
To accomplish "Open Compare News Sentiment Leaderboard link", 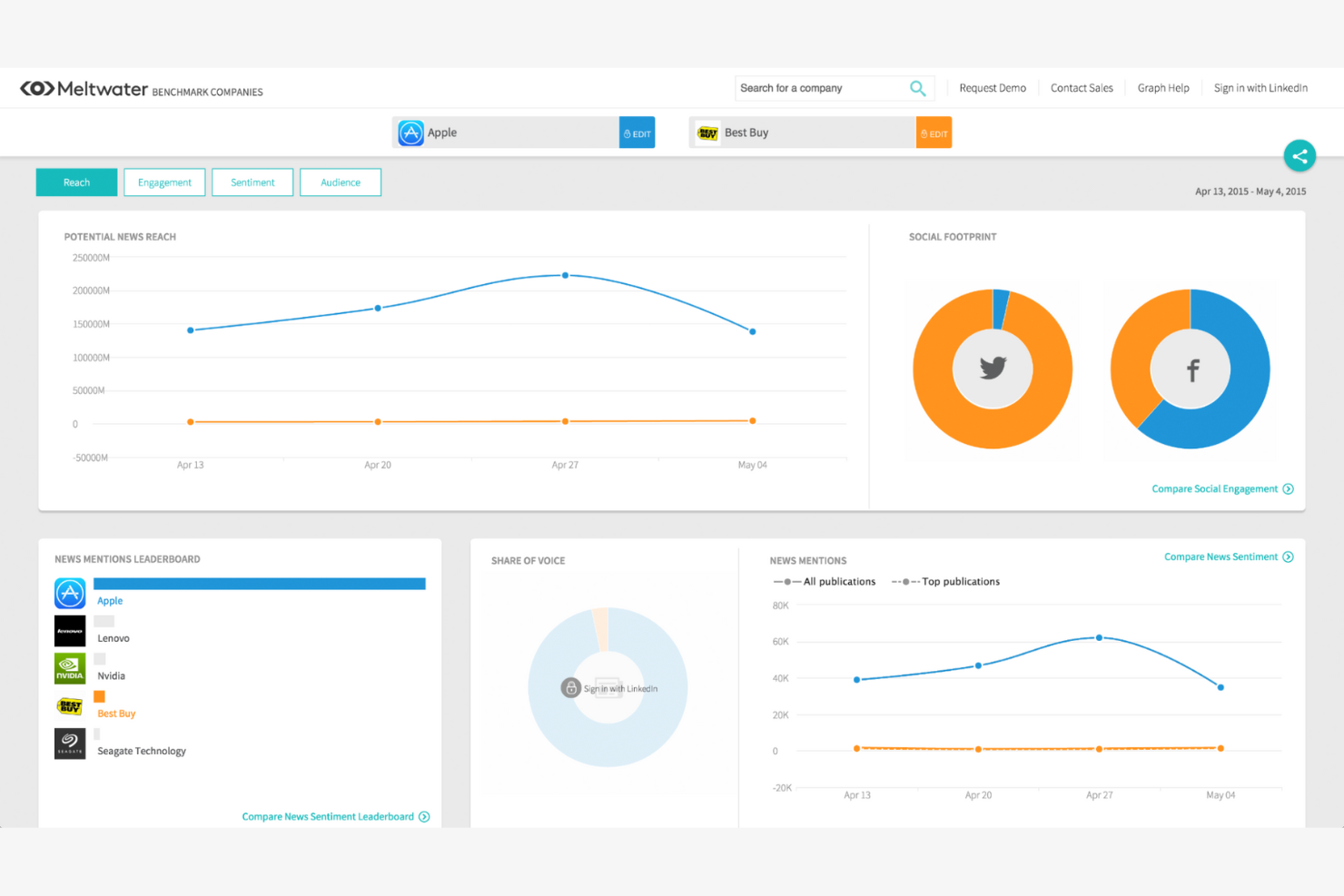I will (328, 816).
